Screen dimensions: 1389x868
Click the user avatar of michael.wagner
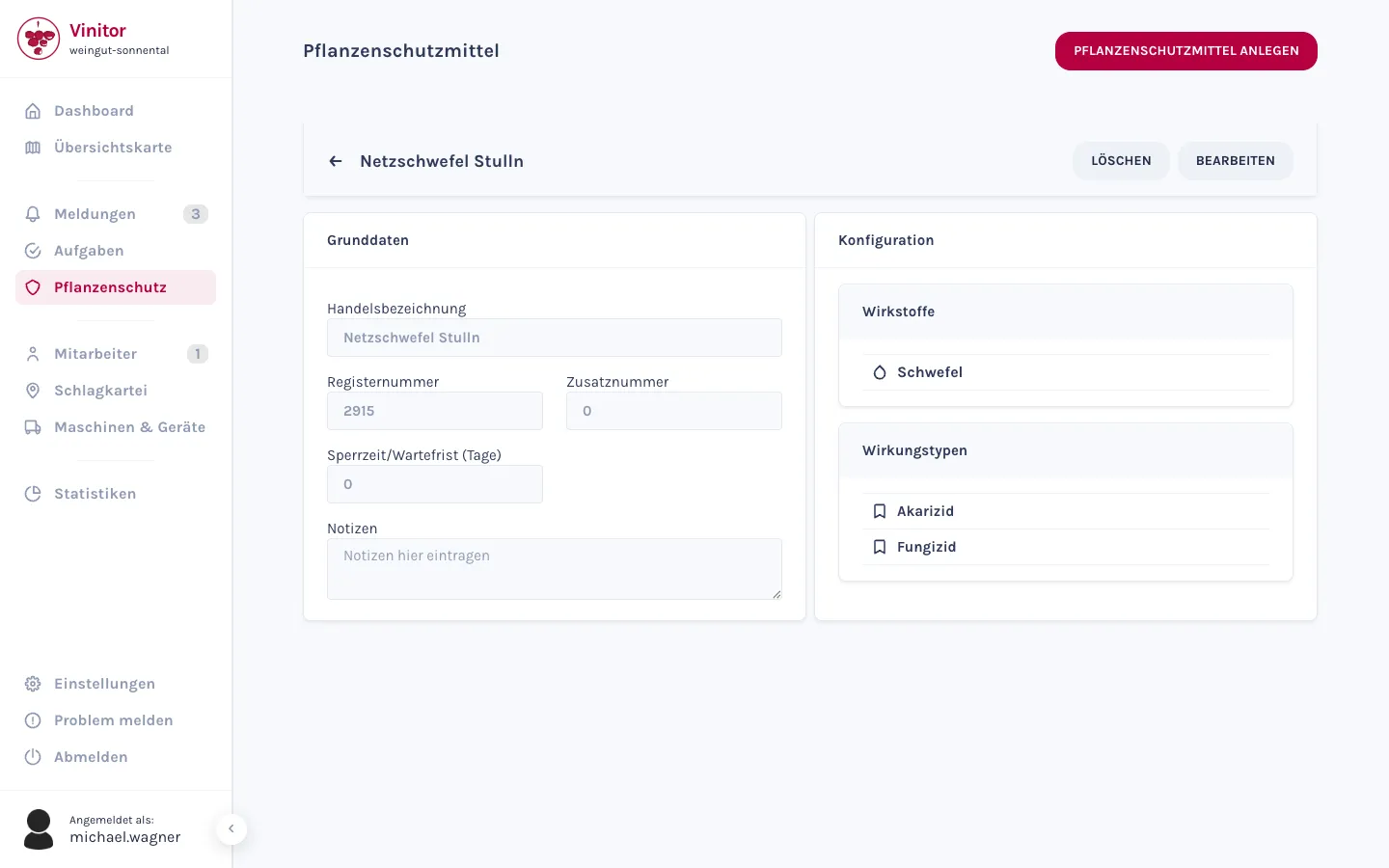click(x=39, y=829)
